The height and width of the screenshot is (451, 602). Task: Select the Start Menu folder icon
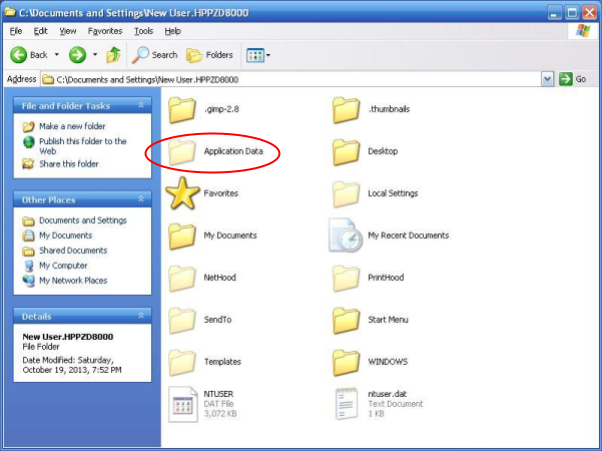point(346,321)
